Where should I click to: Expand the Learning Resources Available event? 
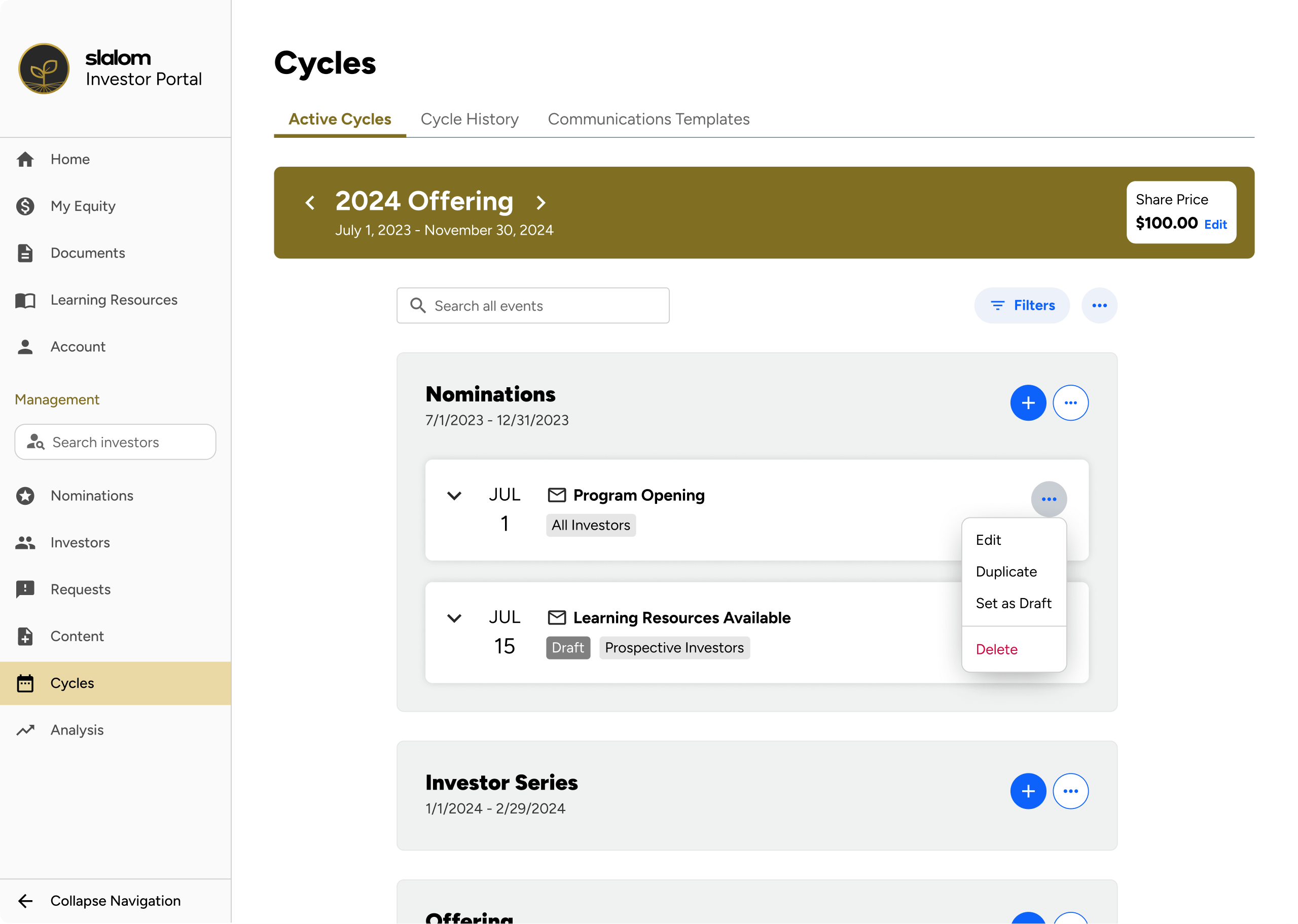coord(454,618)
